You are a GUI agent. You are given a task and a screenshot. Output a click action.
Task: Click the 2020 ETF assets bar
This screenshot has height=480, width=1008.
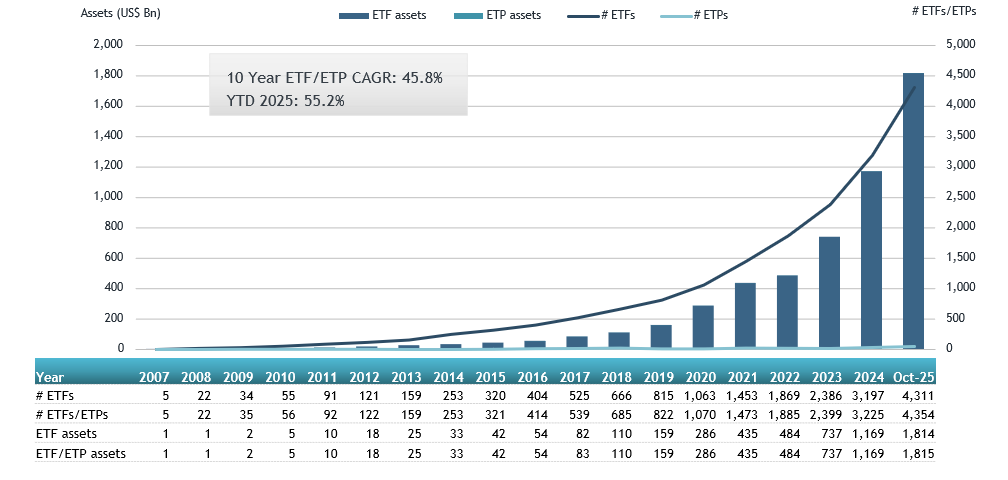pos(703,328)
